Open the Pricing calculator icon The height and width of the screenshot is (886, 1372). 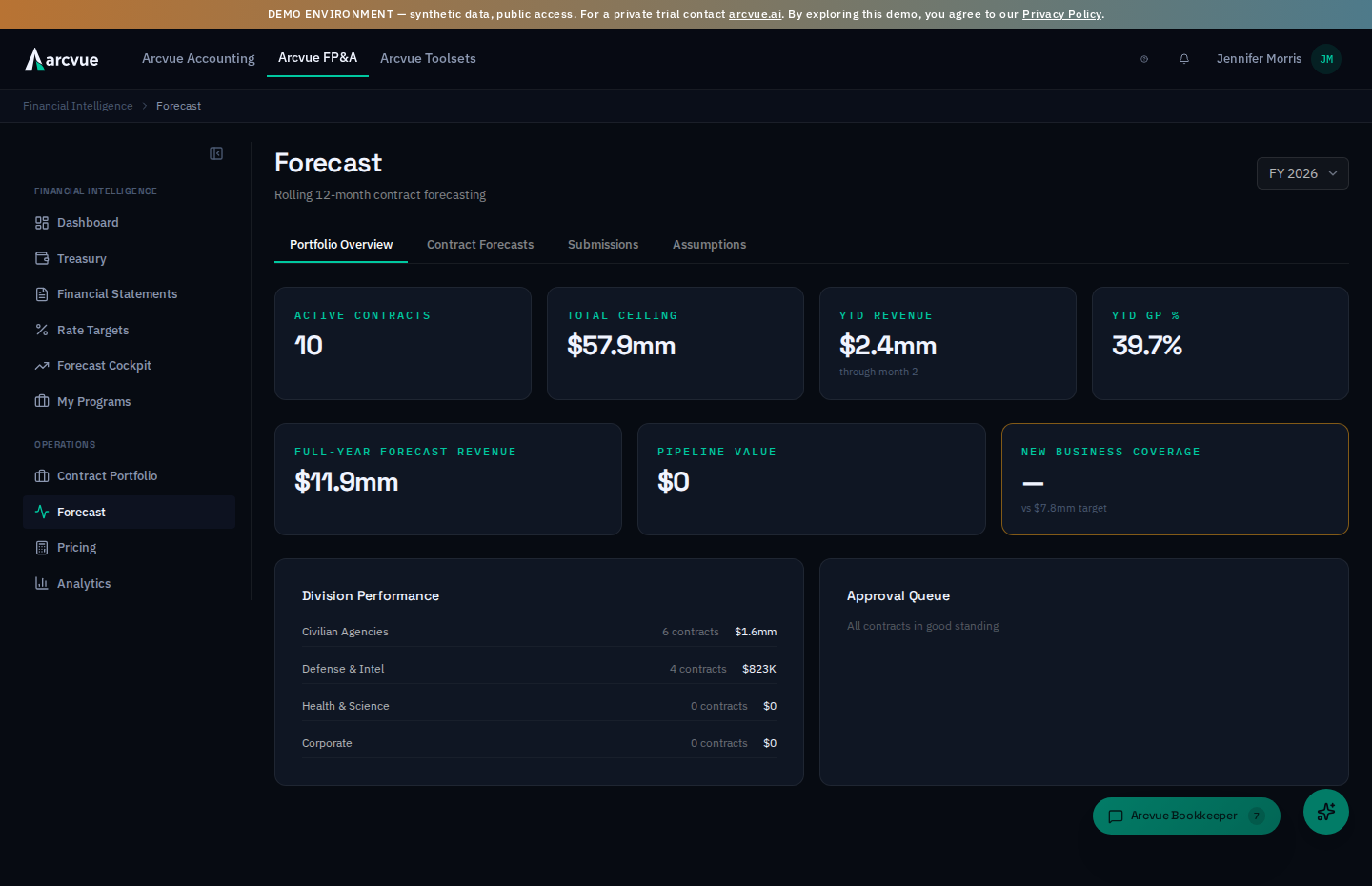pyautogui.click(x=42, y=548)
